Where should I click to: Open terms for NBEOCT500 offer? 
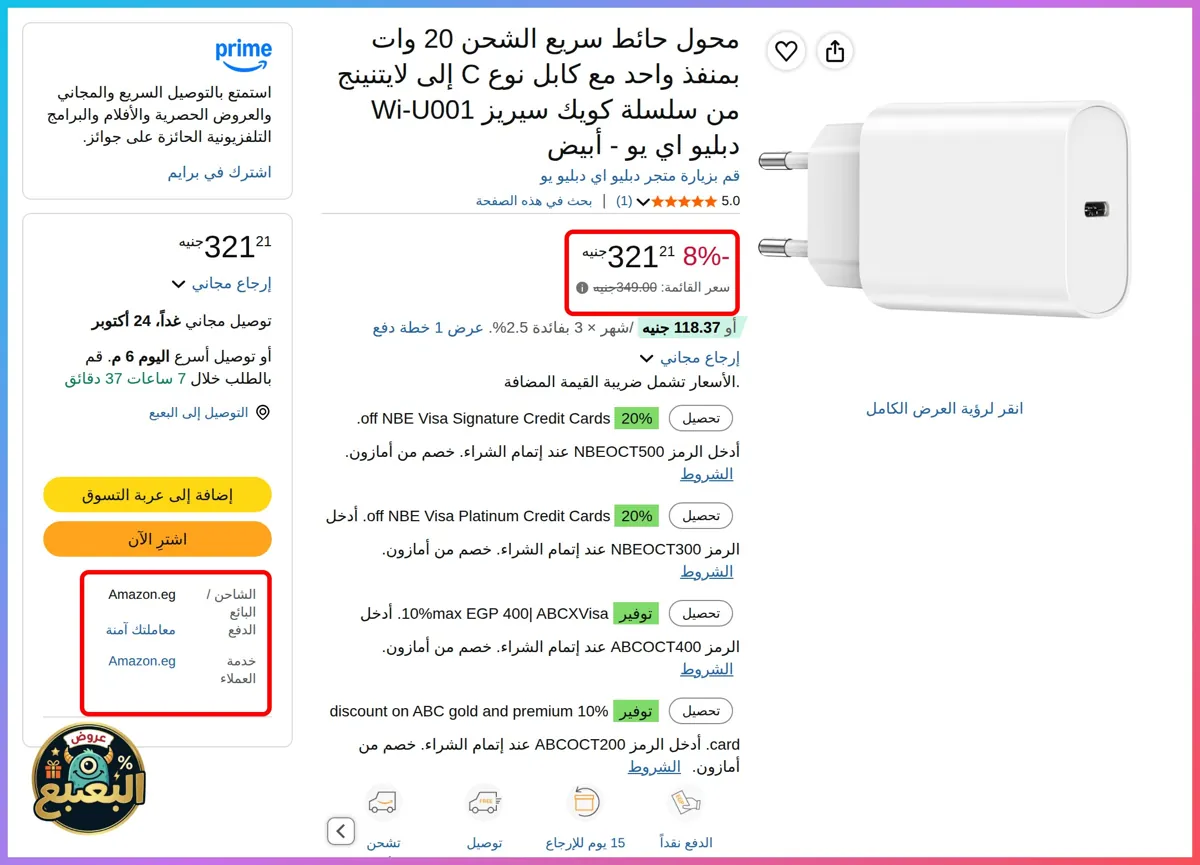coord(707,474)
